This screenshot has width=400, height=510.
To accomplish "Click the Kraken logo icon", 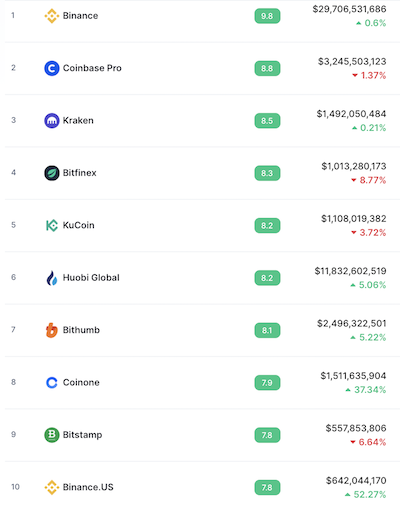I will click(52, 121).
